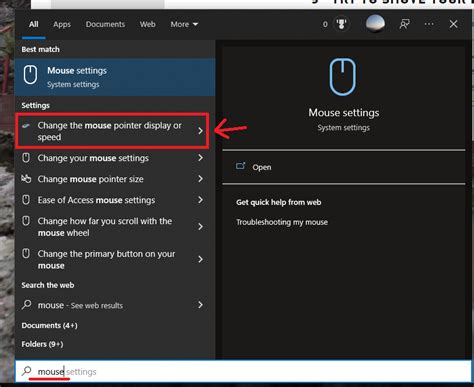Expand arrow for mouse pointer display or speed
The height and width of the screenshot is (387, 474).
pyautogui.click(x=200, y=131)
